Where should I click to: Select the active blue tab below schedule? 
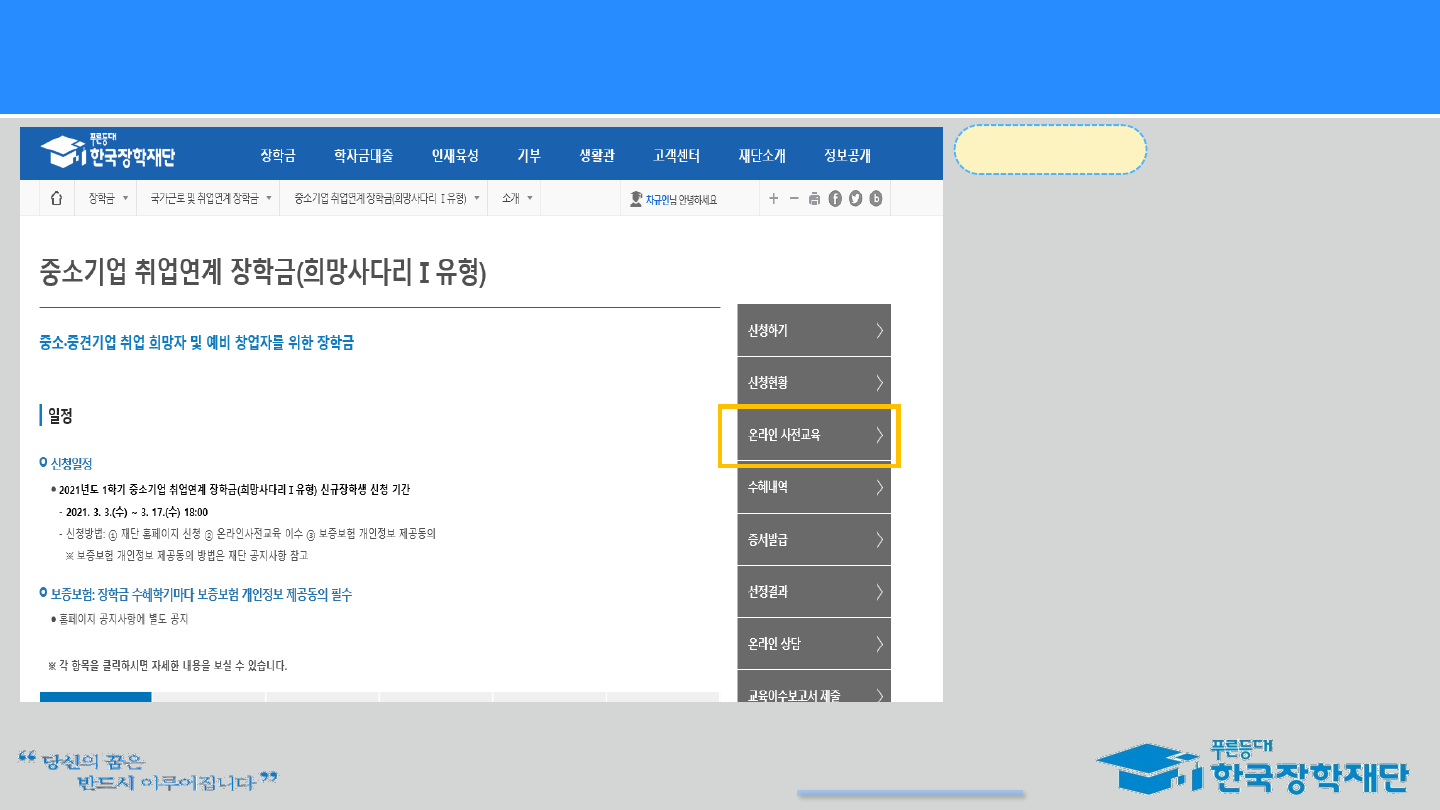click(x=96, y=696)
